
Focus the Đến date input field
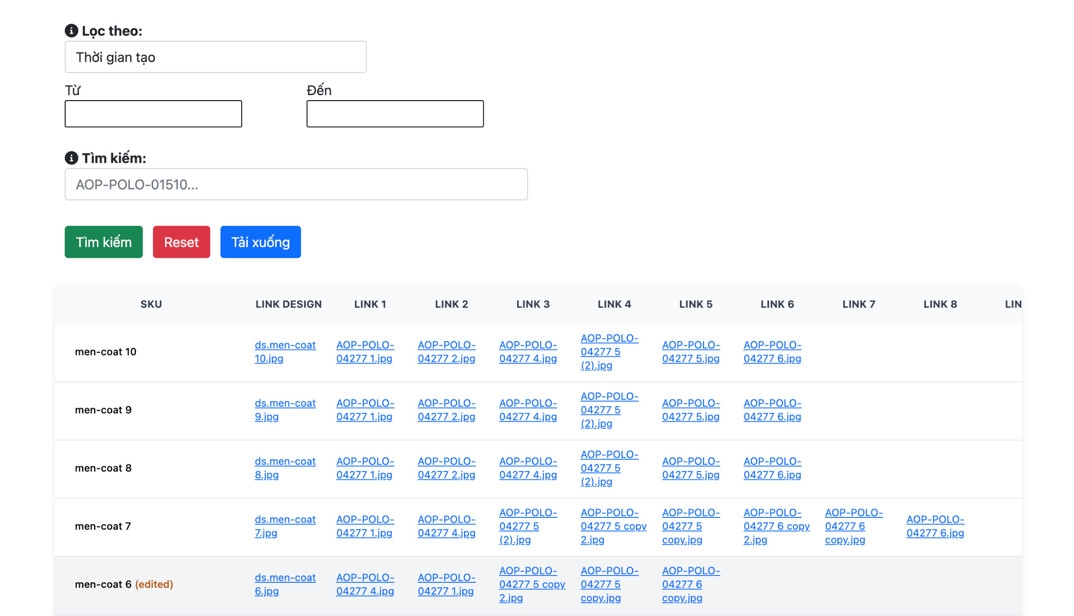pyautogui.click(x=395, y=114)
